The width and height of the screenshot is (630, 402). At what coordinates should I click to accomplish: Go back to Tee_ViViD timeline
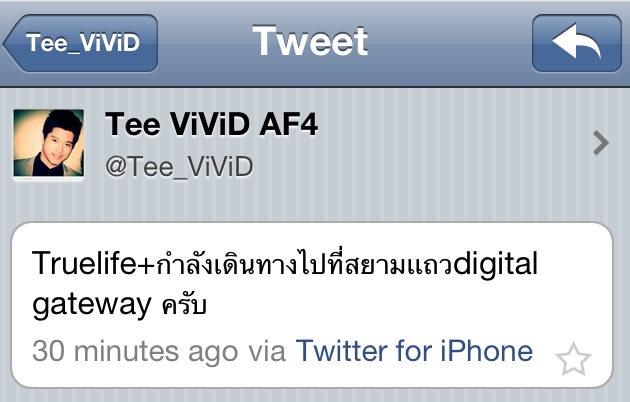tap(80, 43)
